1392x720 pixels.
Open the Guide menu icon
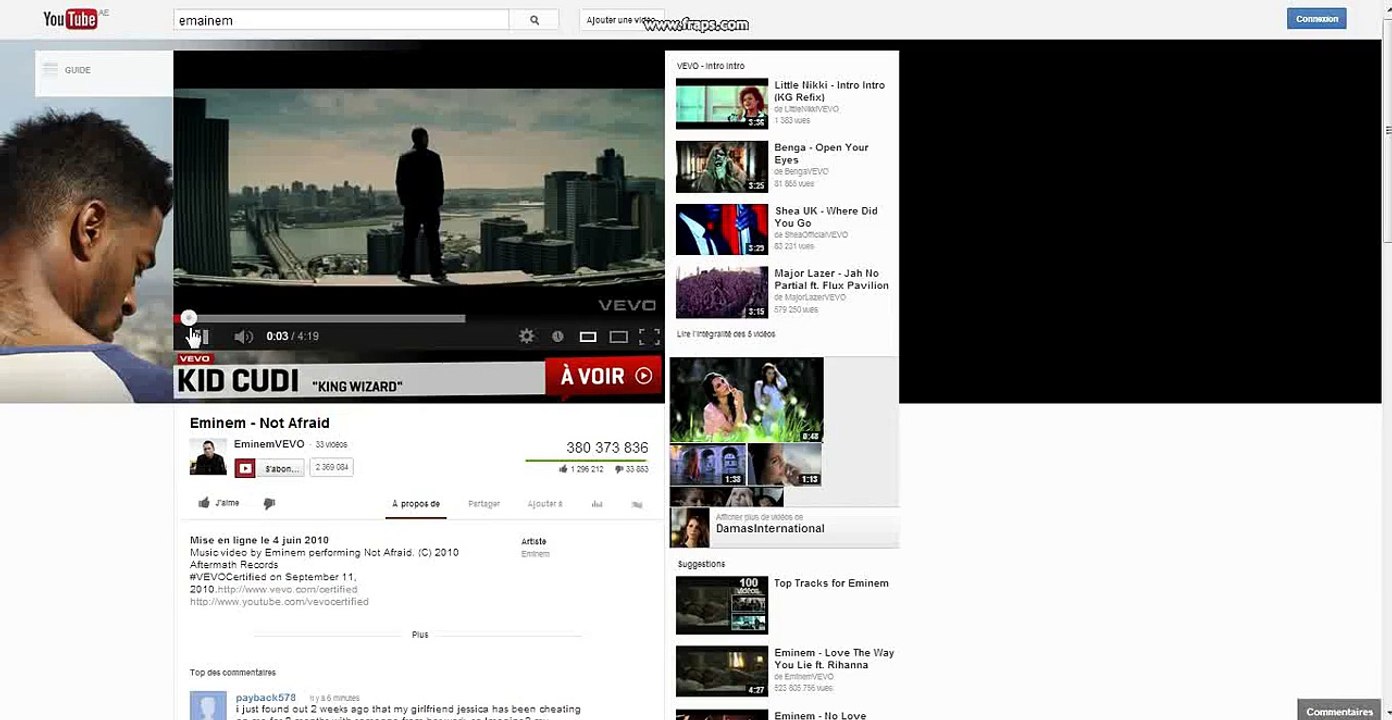(50, 70)
